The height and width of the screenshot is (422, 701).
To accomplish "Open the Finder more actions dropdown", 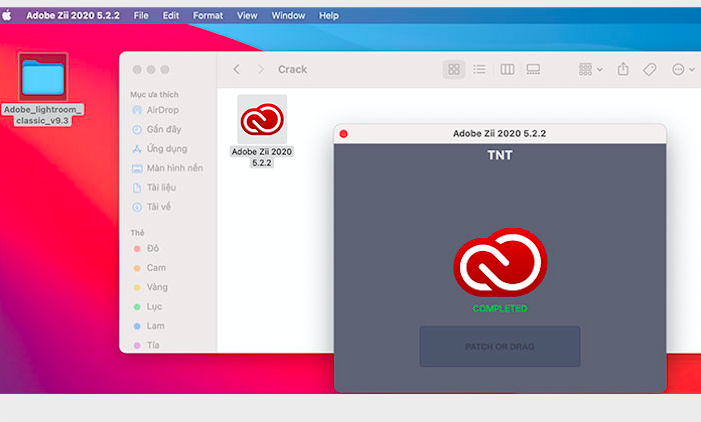I will pos(683,69).
